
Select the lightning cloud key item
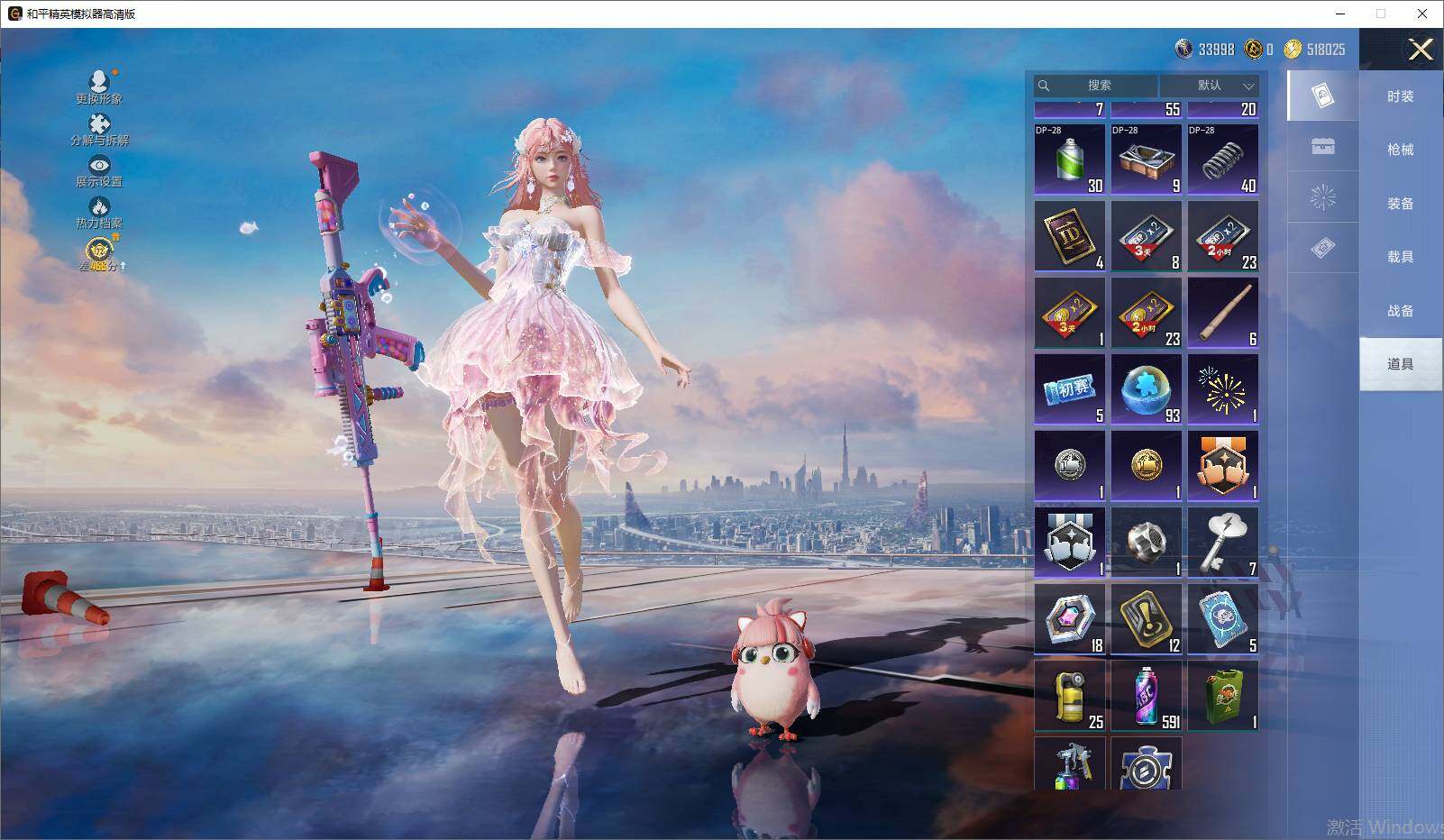(x=1223, y=543)
